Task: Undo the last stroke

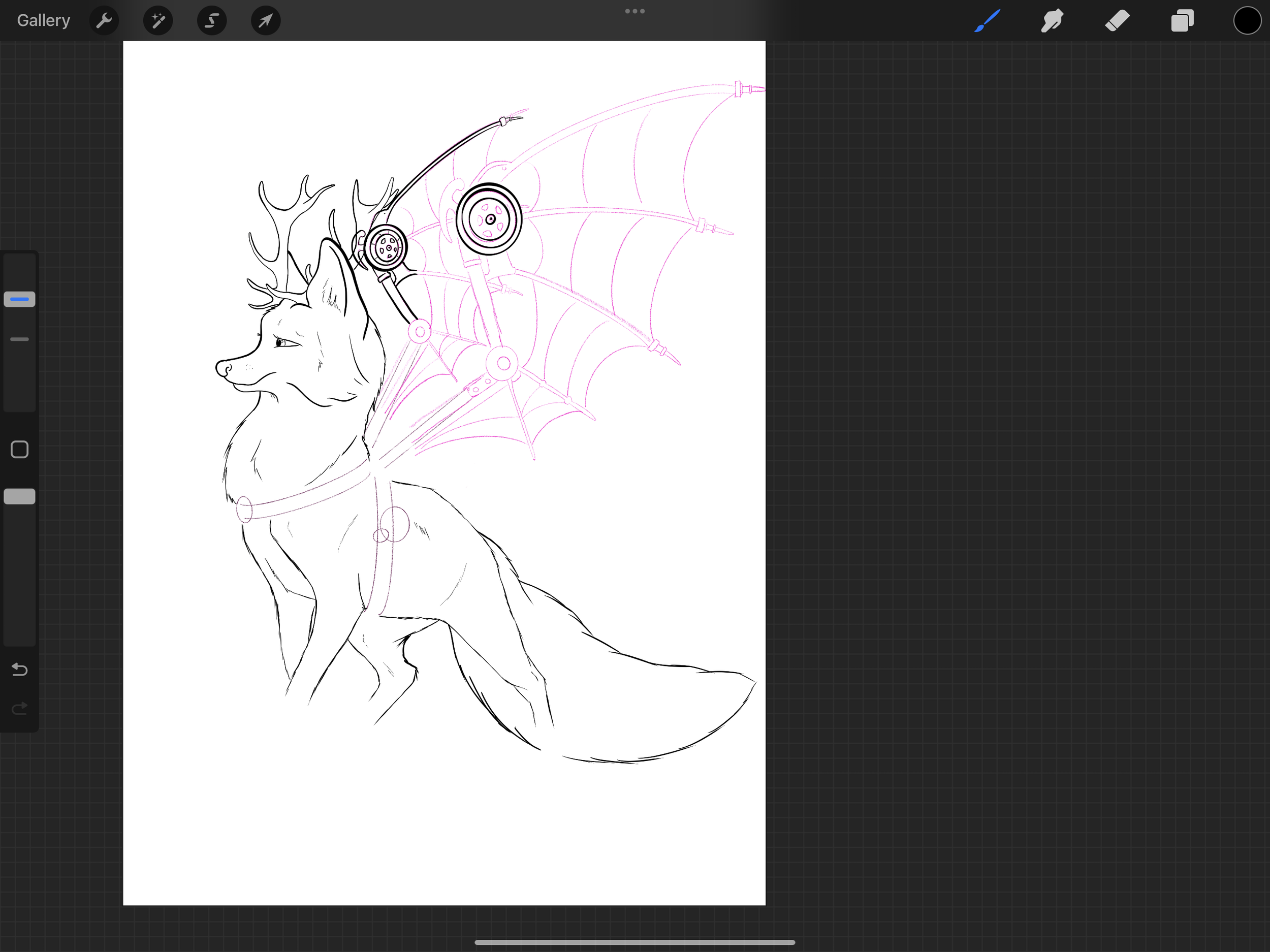Action: point(19,669)
